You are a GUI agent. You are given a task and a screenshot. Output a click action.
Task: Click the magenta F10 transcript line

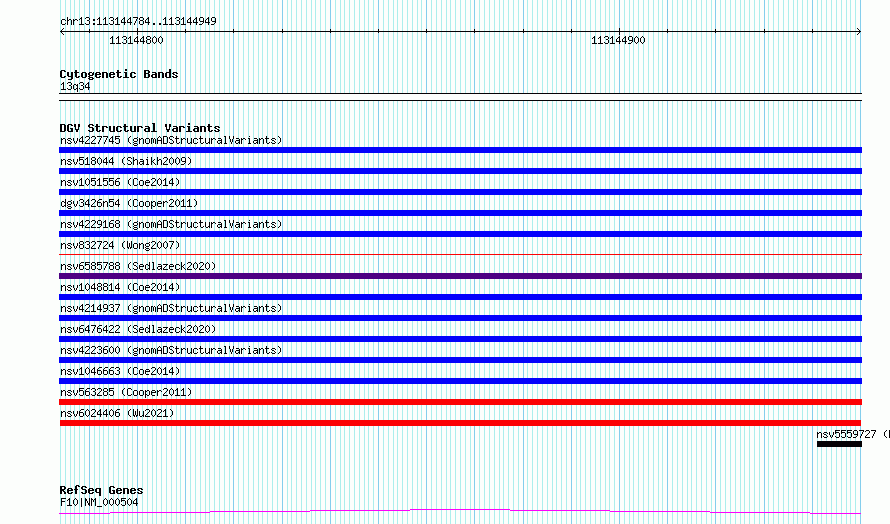coord(460,512)
